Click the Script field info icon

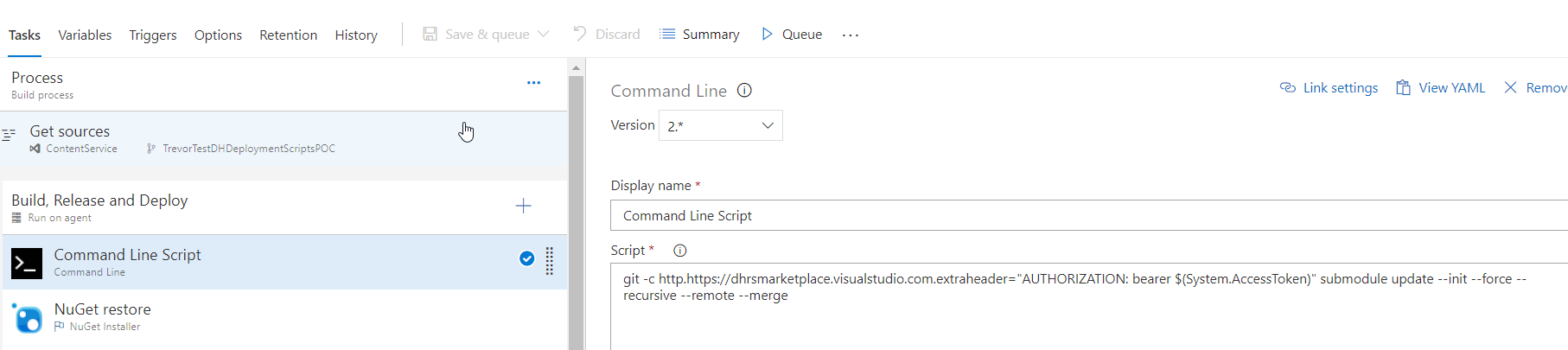680,251
